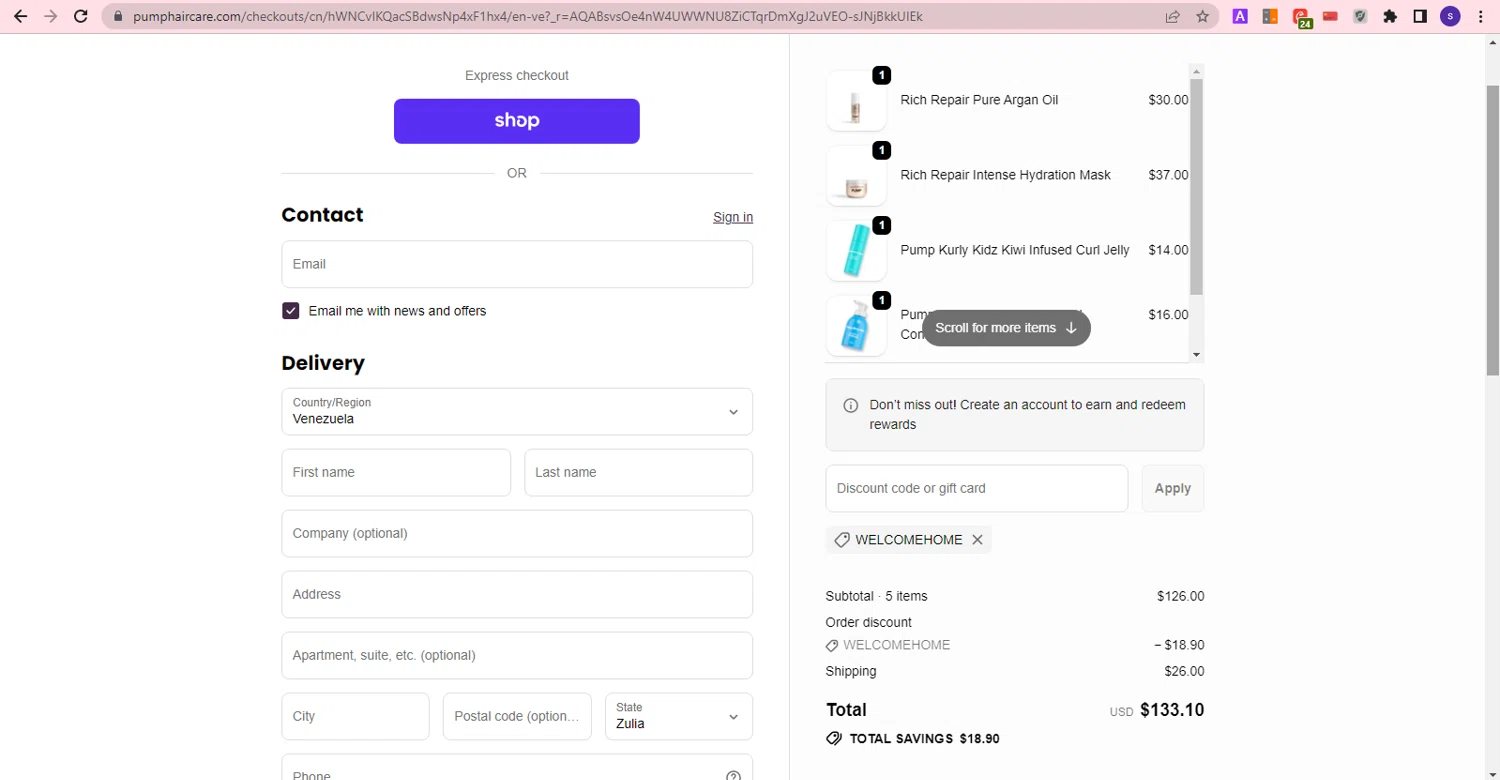Click the info icon in rewards notice
The image size is (1500, 780).
(x=851, y=405)
